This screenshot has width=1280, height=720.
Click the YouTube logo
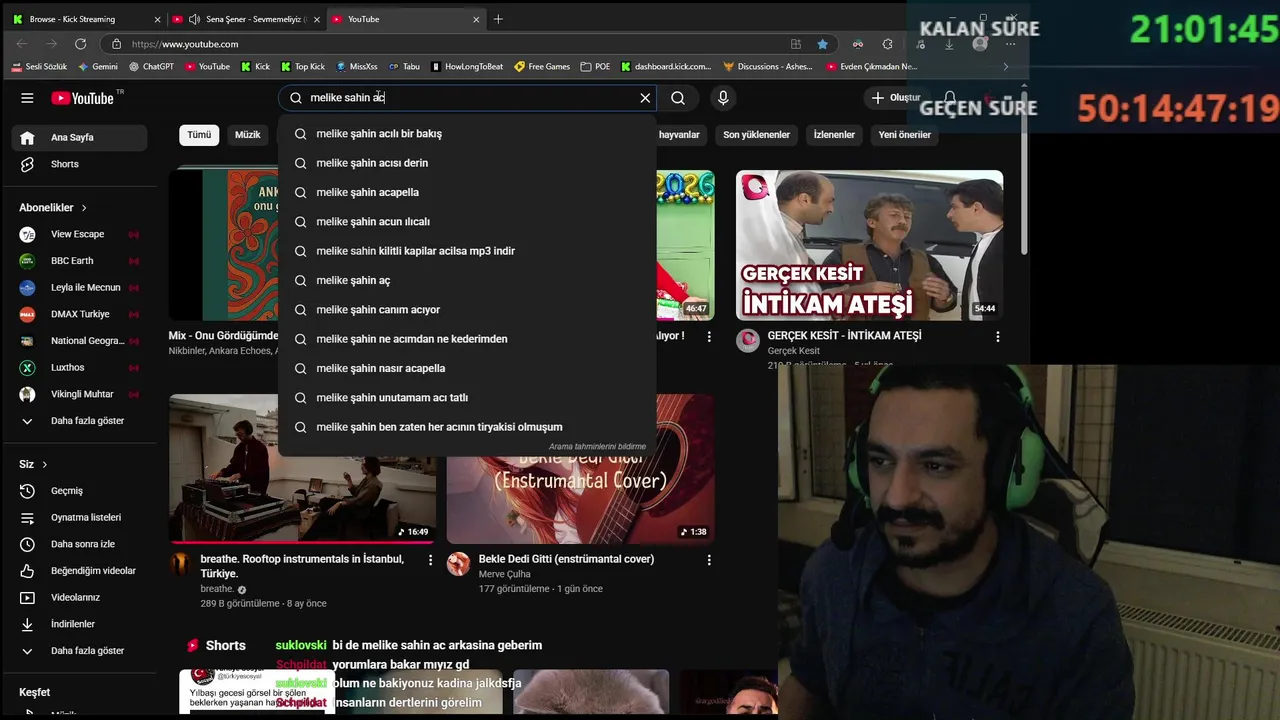point(83,98)
